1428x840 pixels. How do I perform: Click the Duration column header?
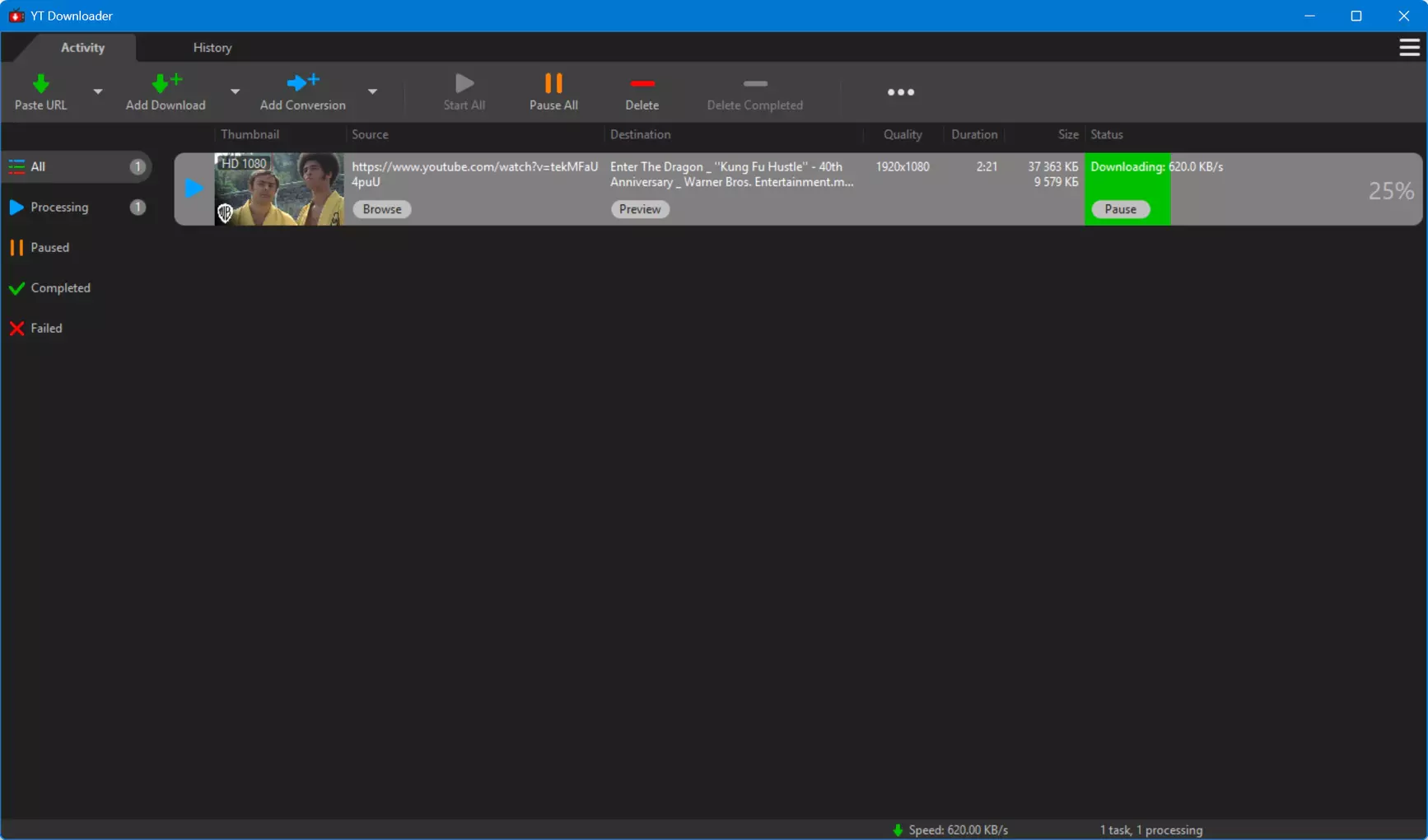[974, 135]
